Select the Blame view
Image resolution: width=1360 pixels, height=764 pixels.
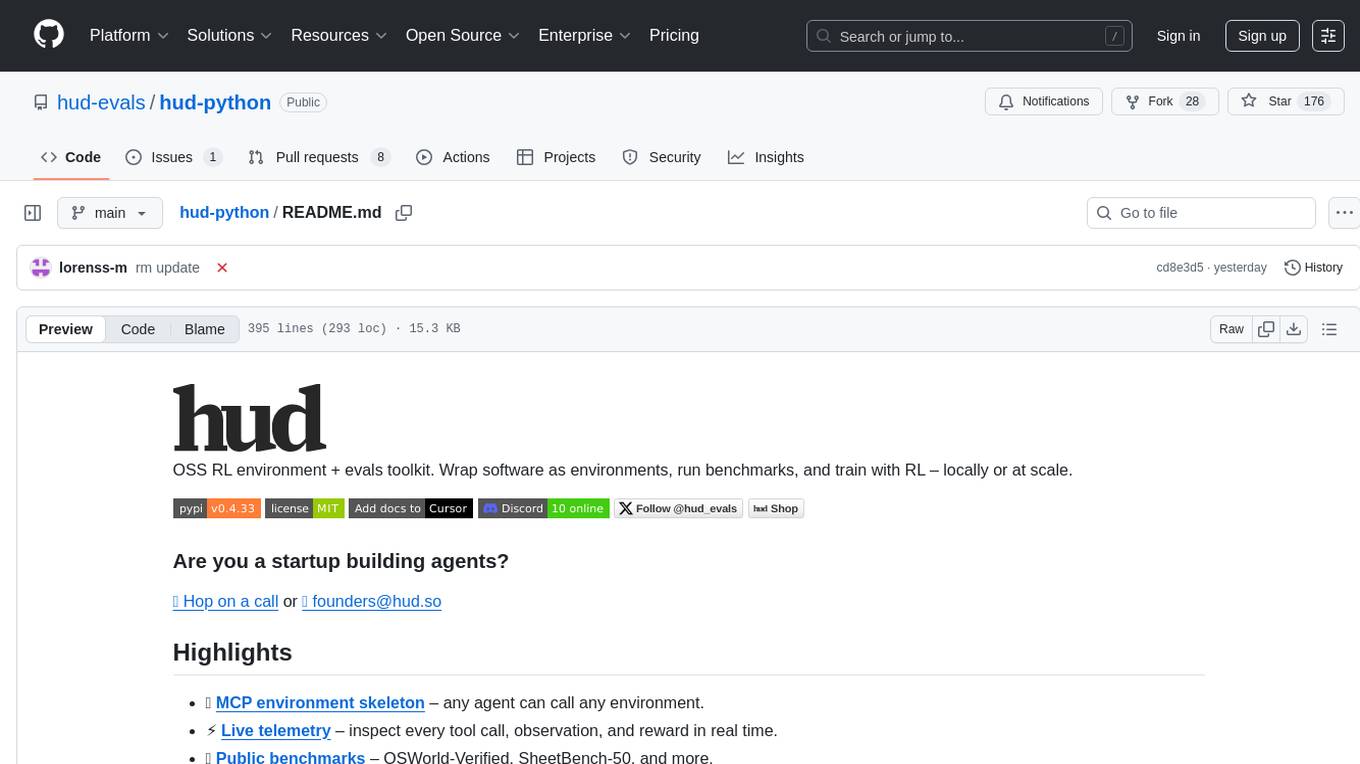click(204, 329)
